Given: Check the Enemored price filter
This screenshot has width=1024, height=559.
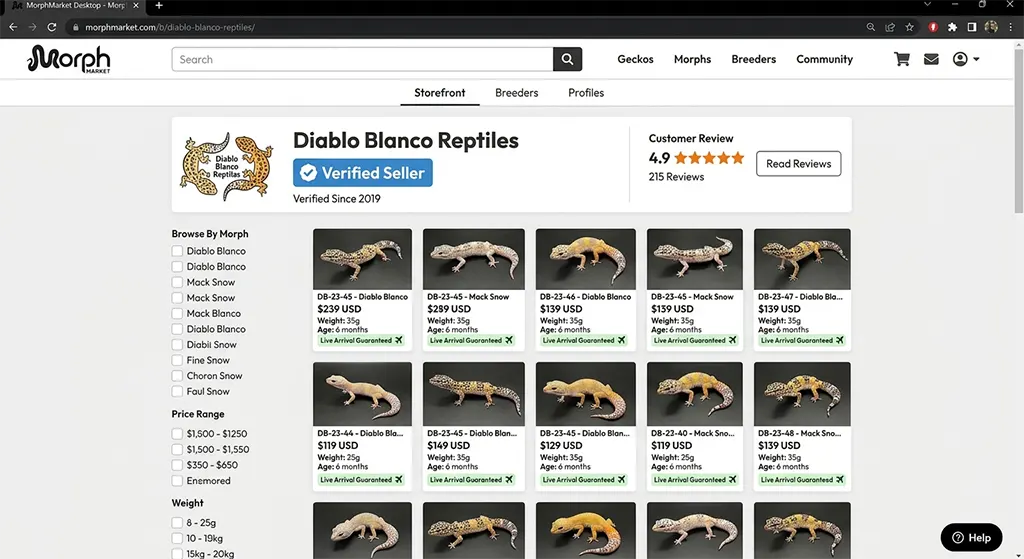Looking at the screenshot, I should pos(177,481).
